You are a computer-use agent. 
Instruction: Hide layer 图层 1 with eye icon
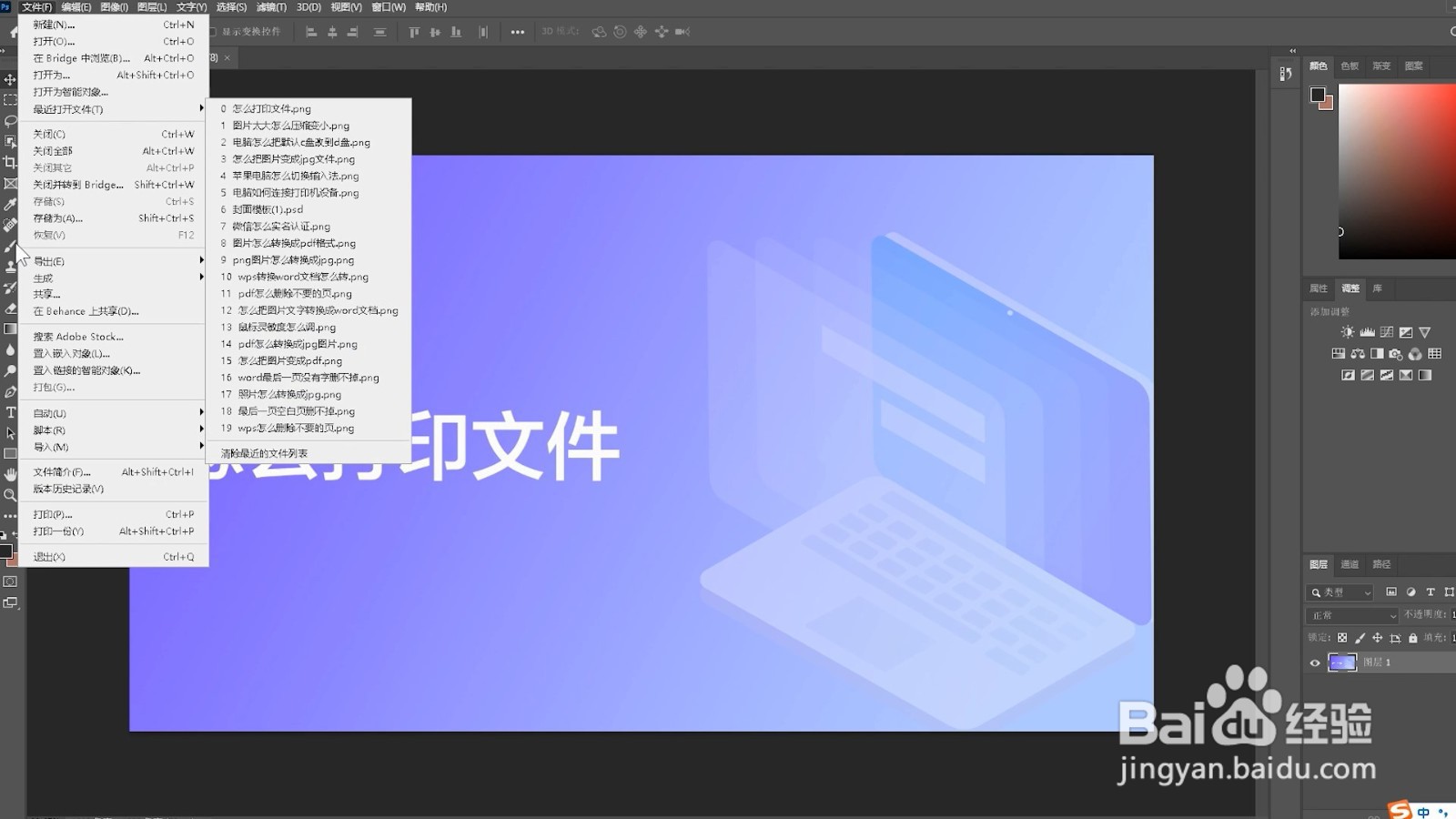click(1315, 662)
